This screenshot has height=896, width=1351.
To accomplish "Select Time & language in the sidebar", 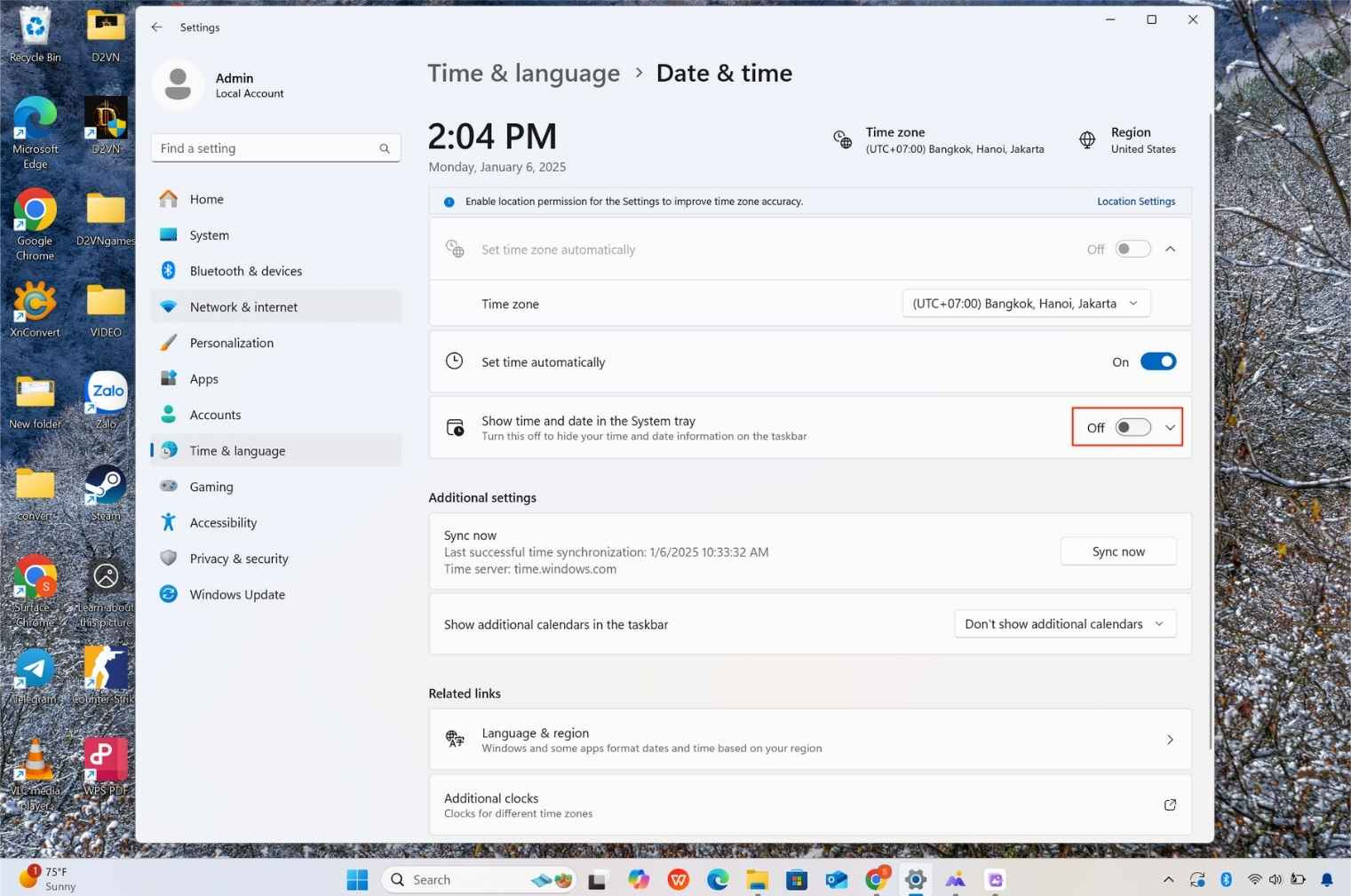I will point(236,450).
